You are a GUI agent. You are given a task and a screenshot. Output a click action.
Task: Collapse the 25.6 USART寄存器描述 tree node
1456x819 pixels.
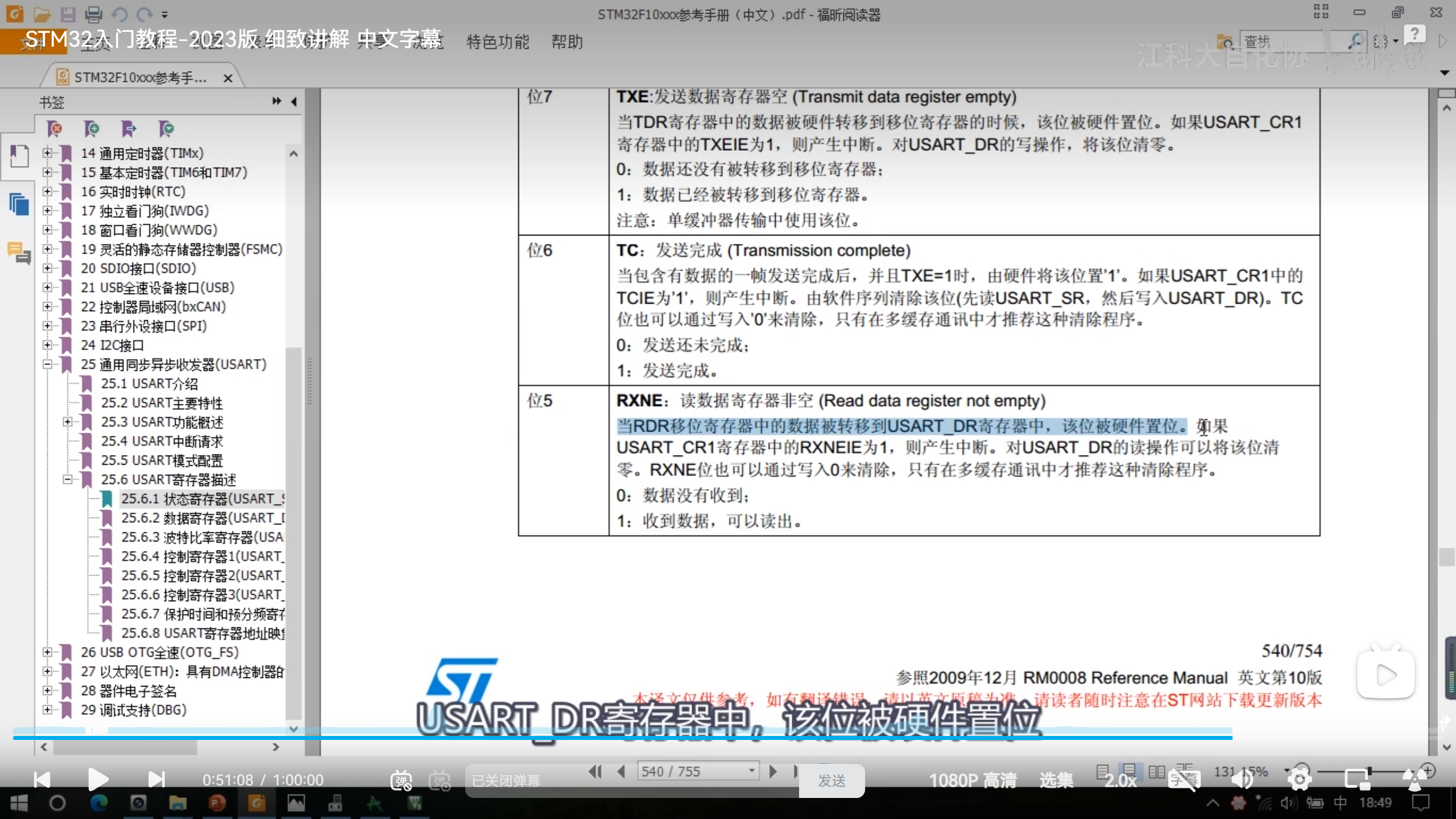[68, 479]
